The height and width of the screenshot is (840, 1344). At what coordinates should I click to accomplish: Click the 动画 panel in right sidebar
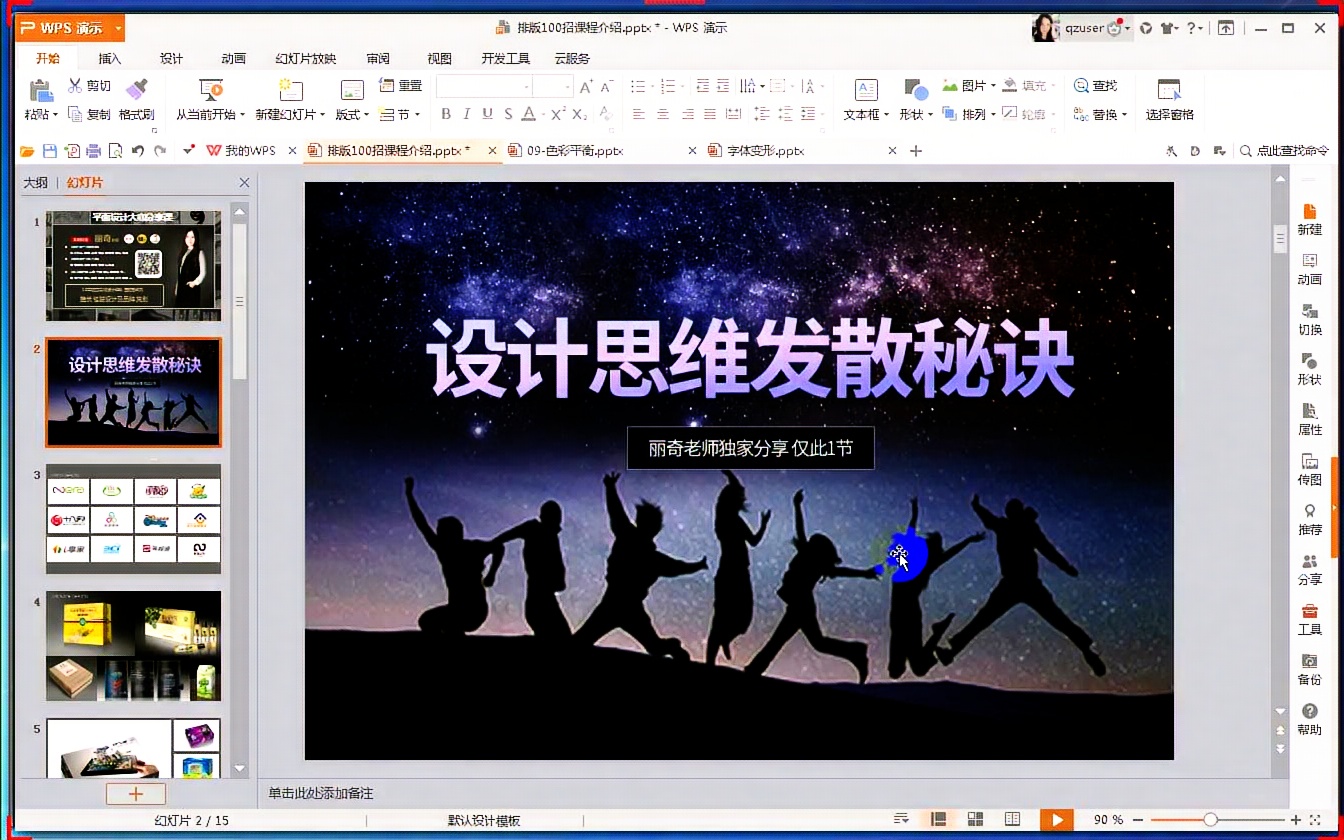tap(1309, 270)
